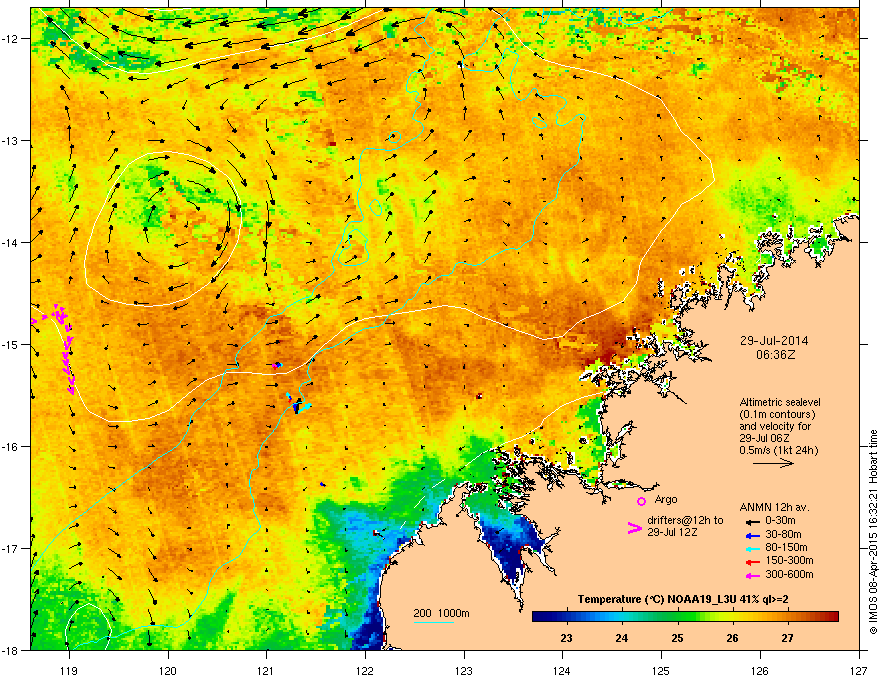Click the colorbar tick label 23
This screenshot has height=680, width=880.
567,638
